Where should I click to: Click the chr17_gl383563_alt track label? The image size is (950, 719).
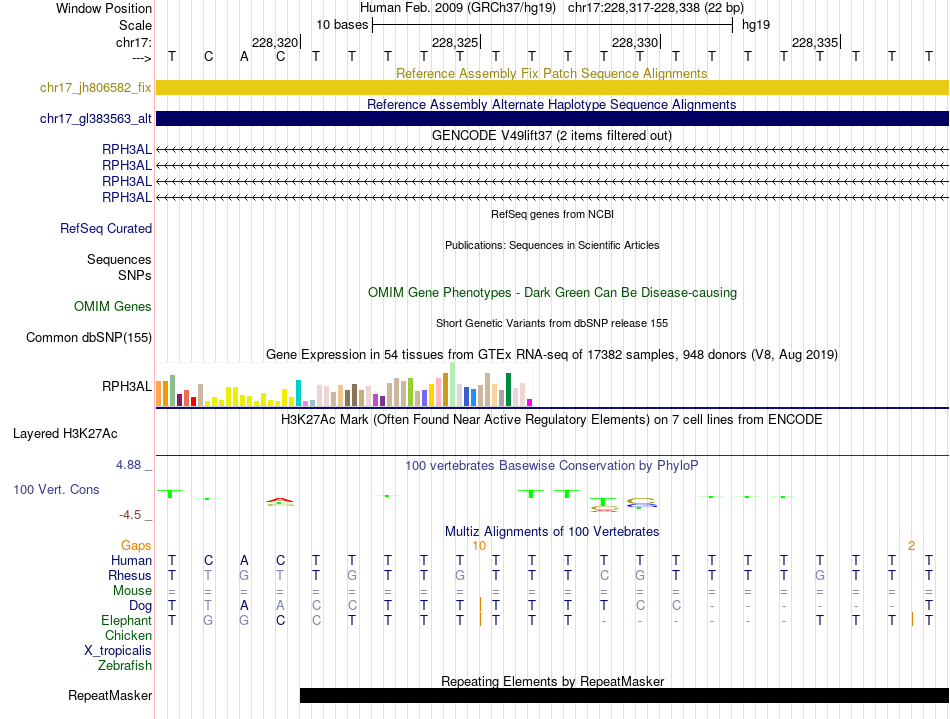click(x=95, y=118)
